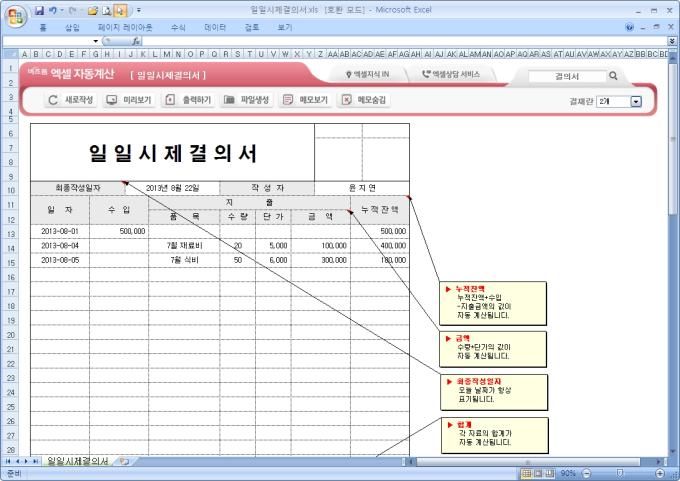This screenshot has width=680, height=481.
Task: Select the column M header
Action: (167, 54)
